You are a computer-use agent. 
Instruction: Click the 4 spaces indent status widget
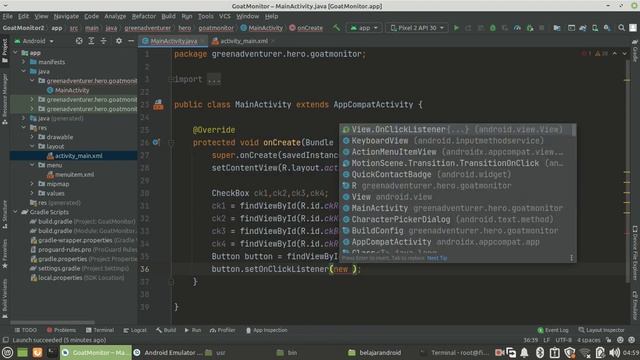(589, 340)
